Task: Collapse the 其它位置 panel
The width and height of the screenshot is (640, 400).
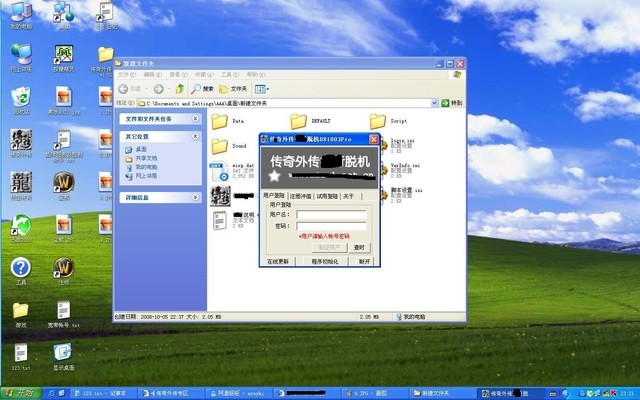Action: pyautogui.click(x=196, y=136)
